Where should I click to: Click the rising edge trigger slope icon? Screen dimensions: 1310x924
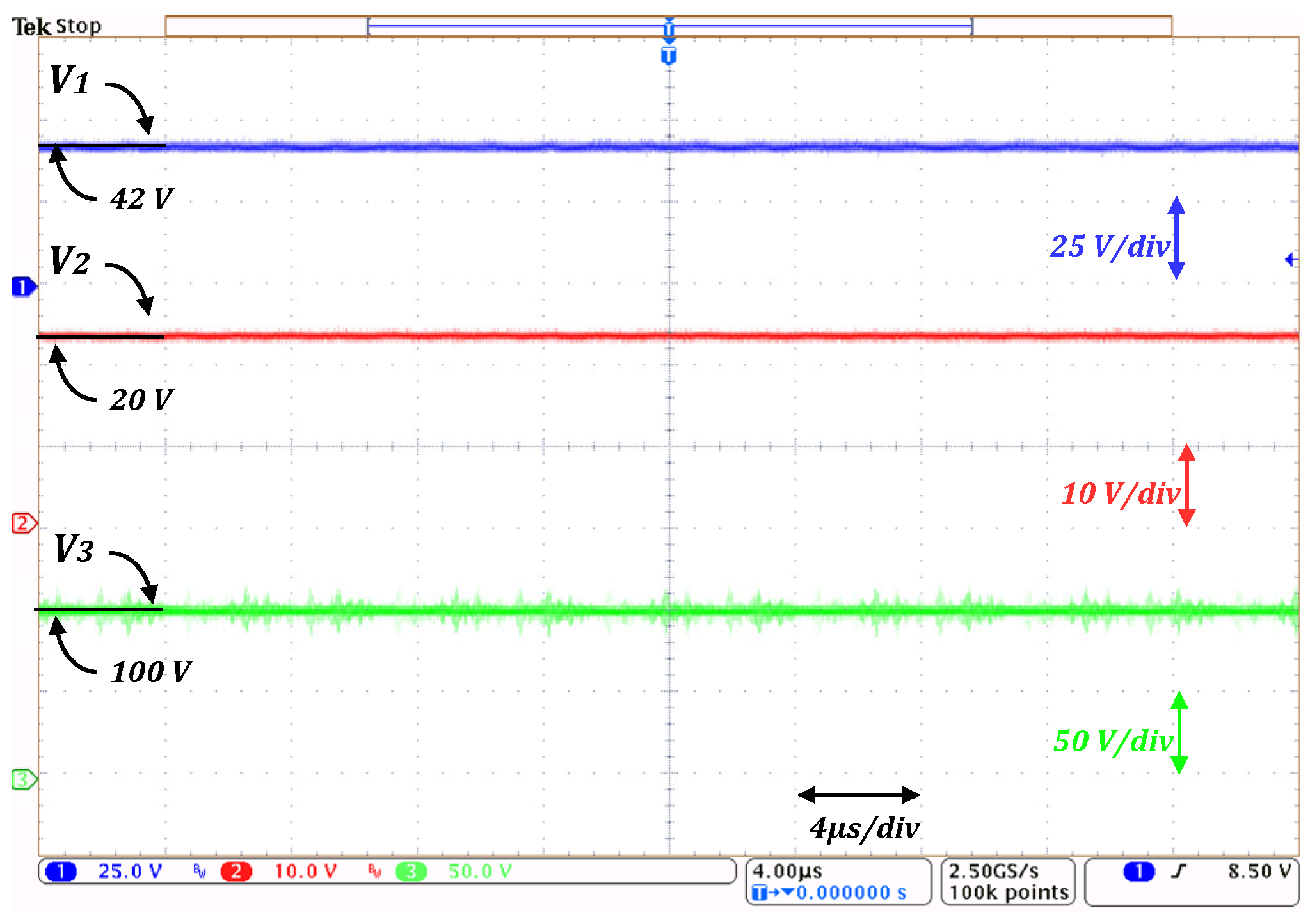click(x=1179, y=872)
